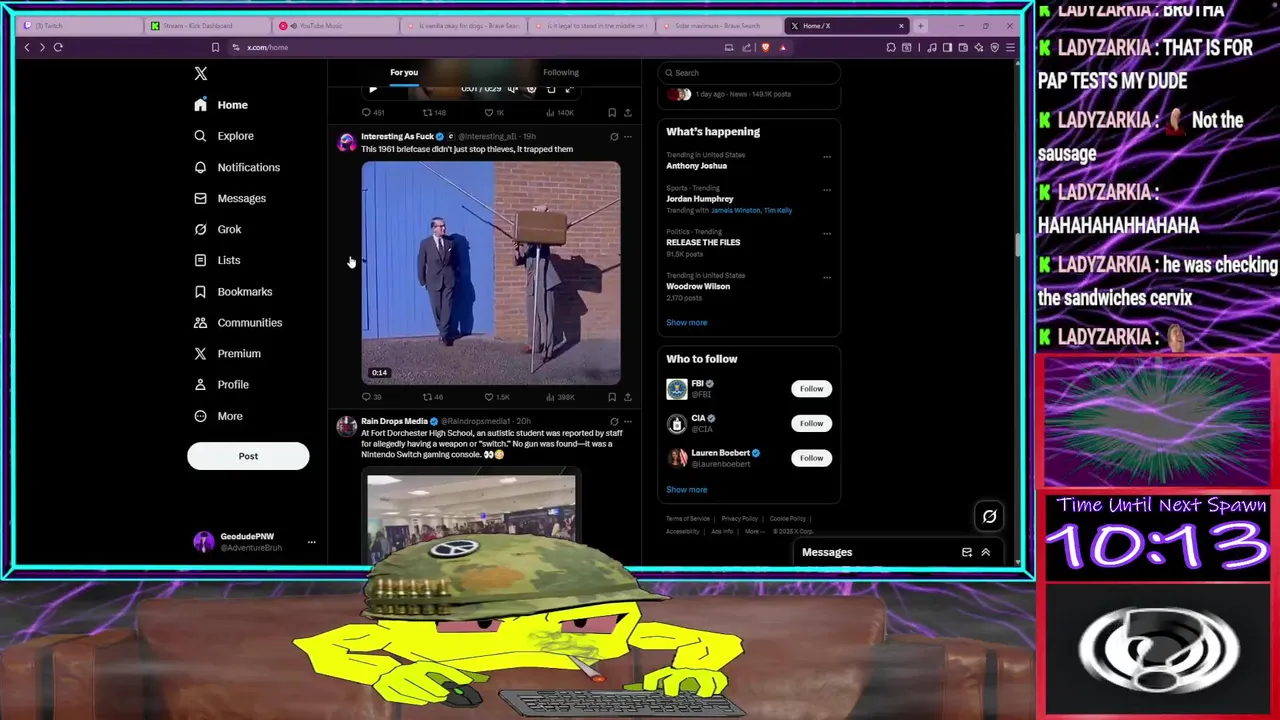Image resolution: width=1280 pixels, height=720 pixels.
Task: Switch to the For you tab
Action: point(404,72)
